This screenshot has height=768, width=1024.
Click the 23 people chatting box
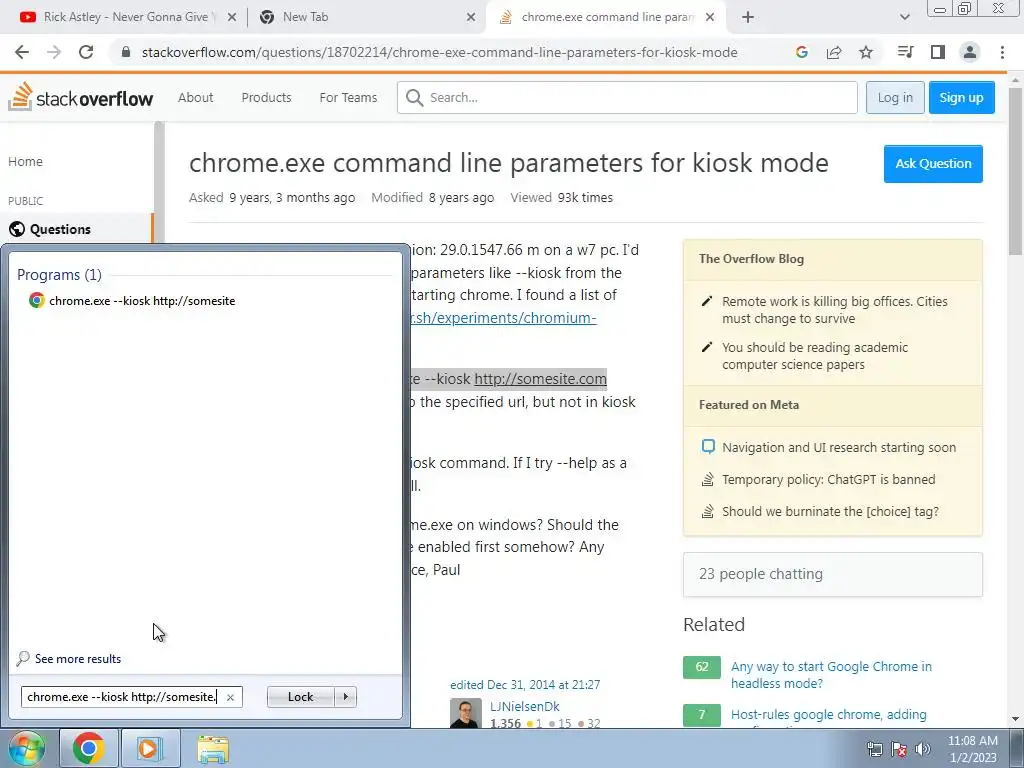833,574
